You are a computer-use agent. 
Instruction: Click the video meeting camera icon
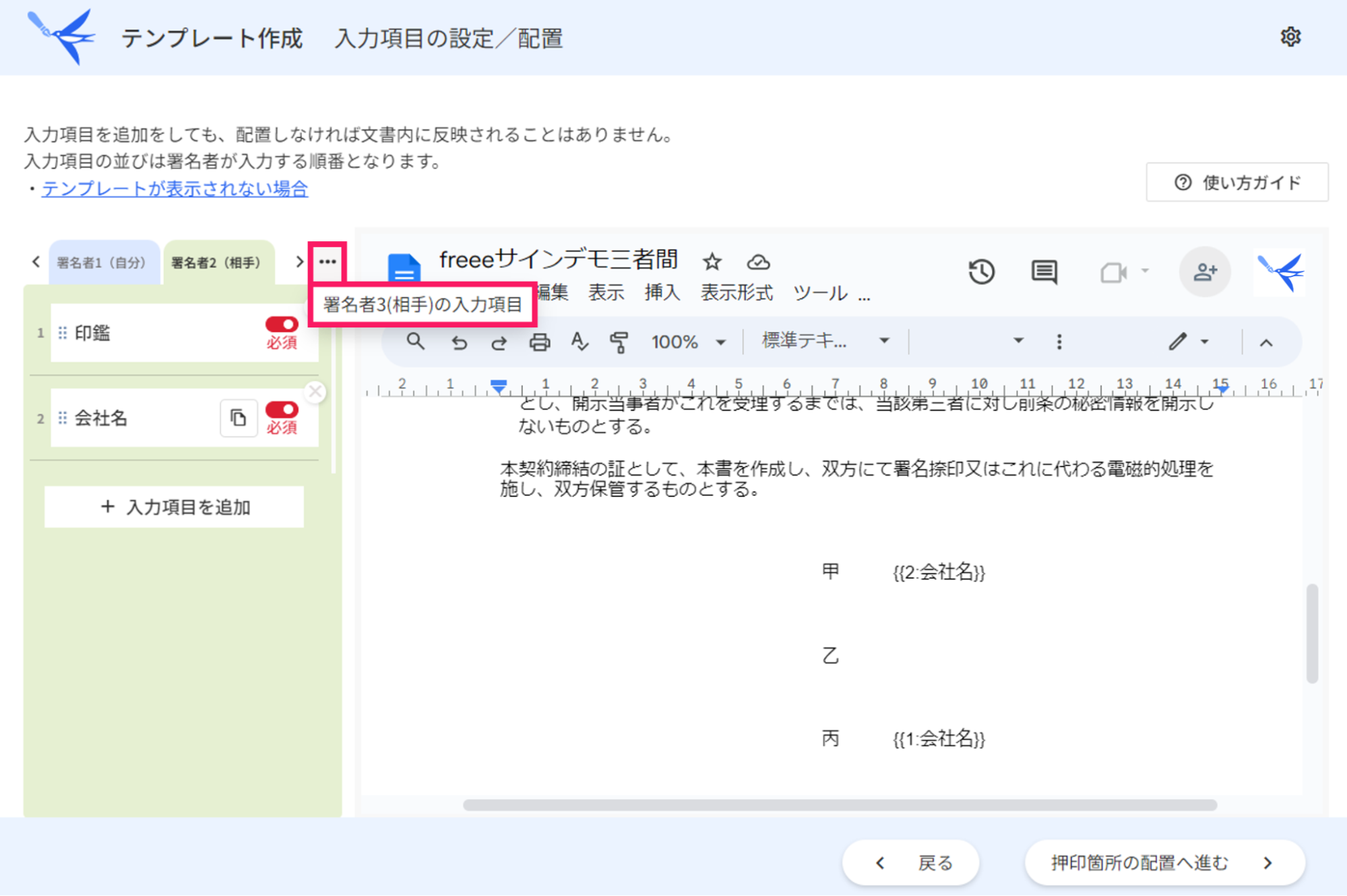(x=1113, y=272)
